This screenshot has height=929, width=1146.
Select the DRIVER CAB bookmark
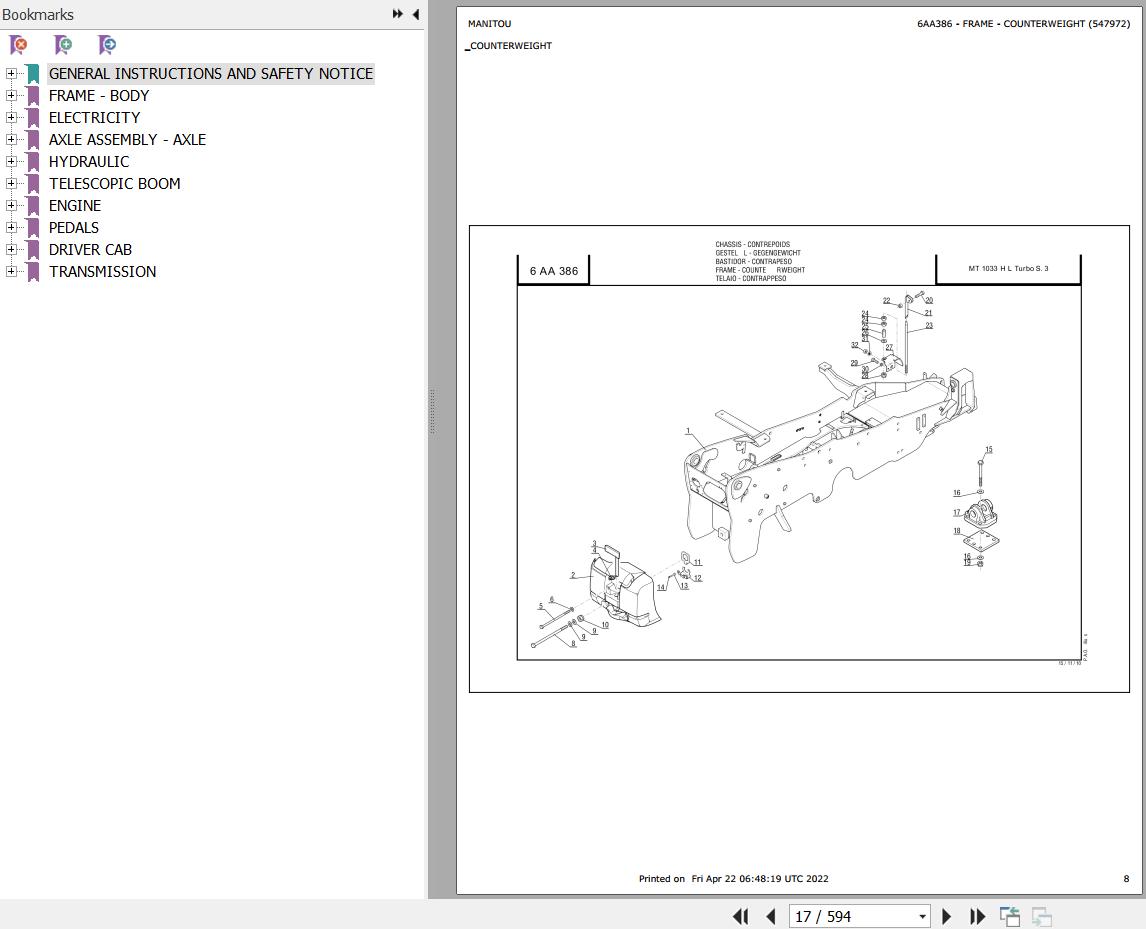(90, 249)
